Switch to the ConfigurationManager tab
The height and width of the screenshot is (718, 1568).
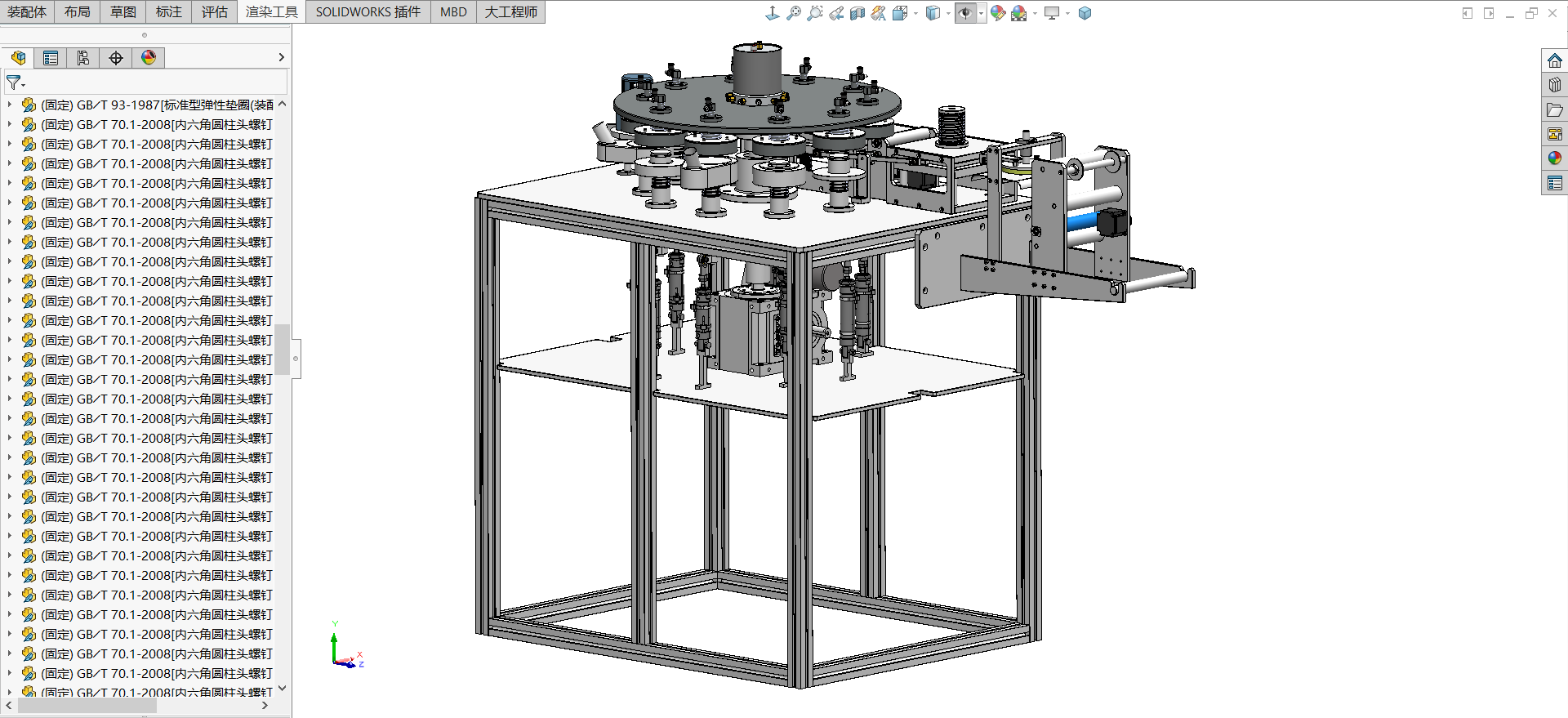[x=83, y=57]
